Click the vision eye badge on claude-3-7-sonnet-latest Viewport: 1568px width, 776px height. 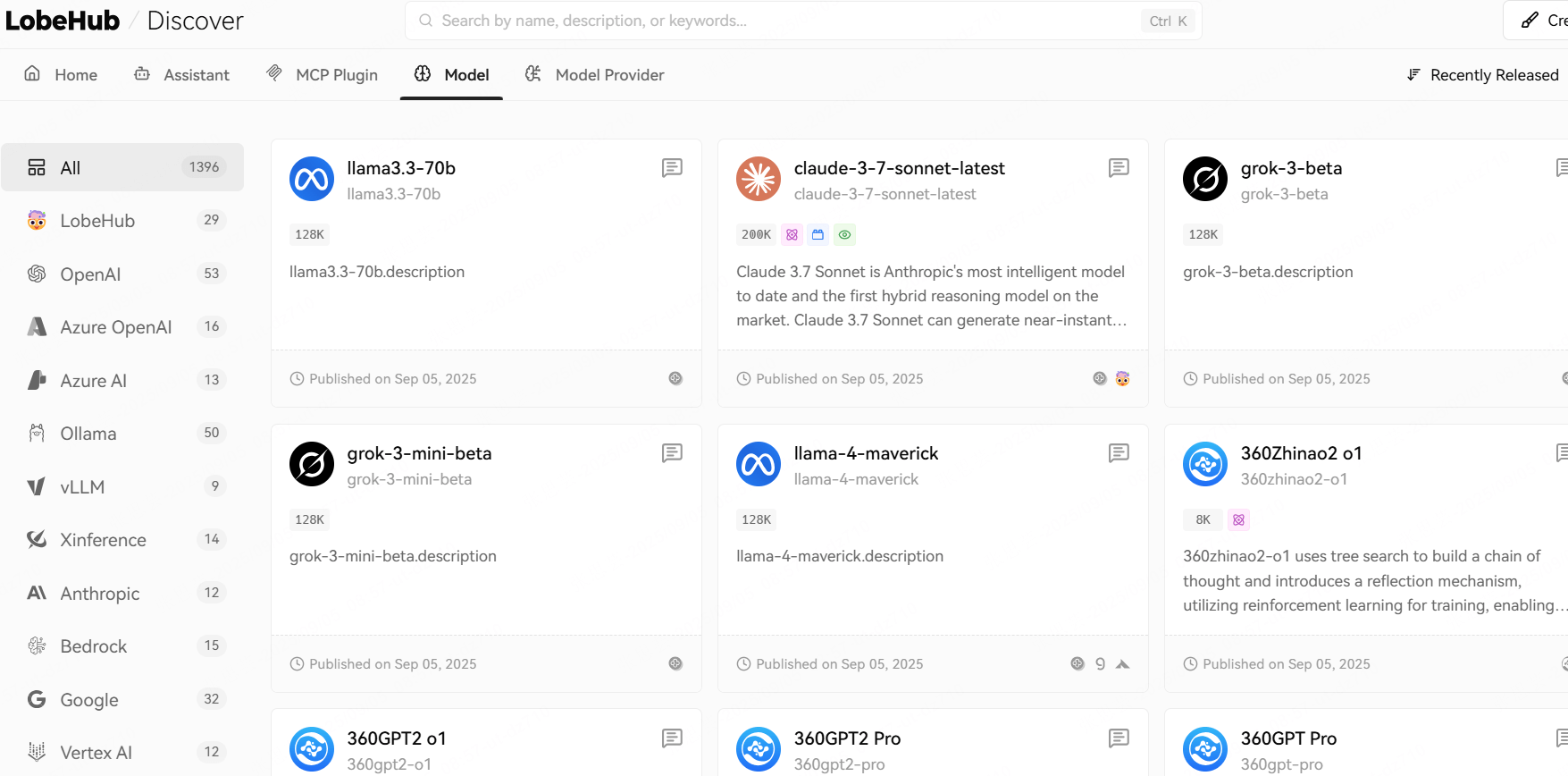point(844,234)
